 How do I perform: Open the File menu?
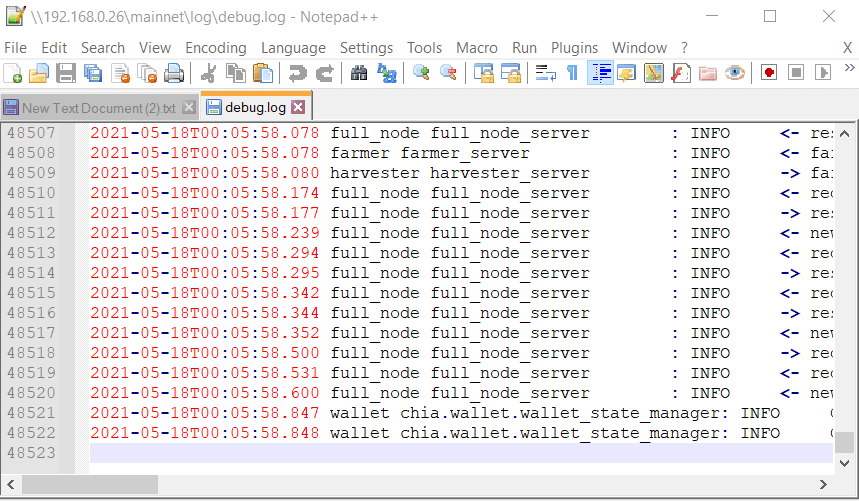(x=15, y=48)
